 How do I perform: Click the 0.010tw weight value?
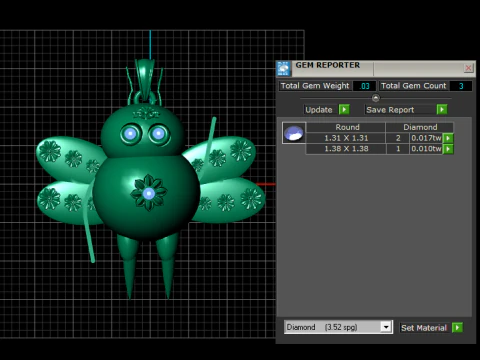(x=426, y=149)
